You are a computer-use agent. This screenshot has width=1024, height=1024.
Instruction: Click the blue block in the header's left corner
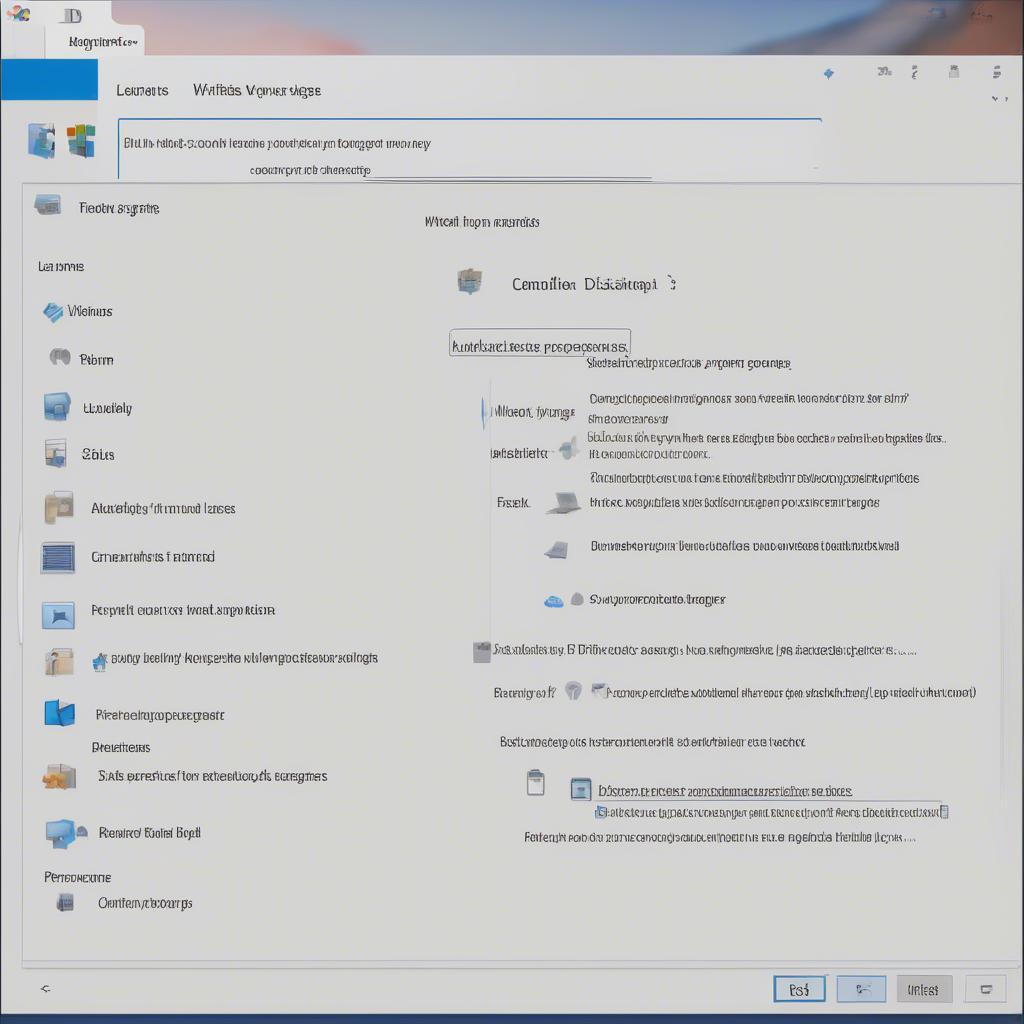(x=49, y=80)
